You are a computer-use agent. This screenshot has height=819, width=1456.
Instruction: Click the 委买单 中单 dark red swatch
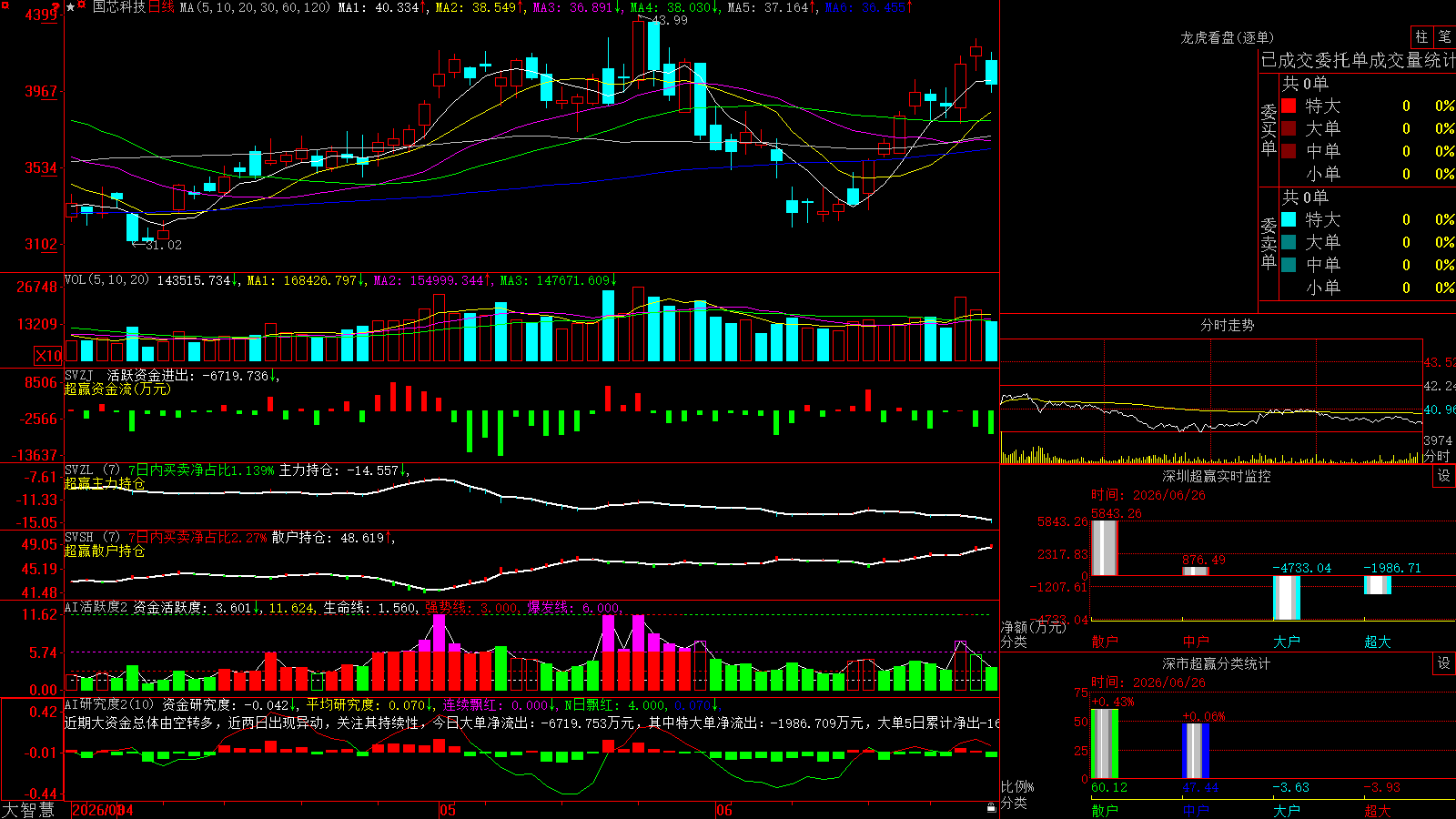pyautogui.click(x=1289, y=151)
